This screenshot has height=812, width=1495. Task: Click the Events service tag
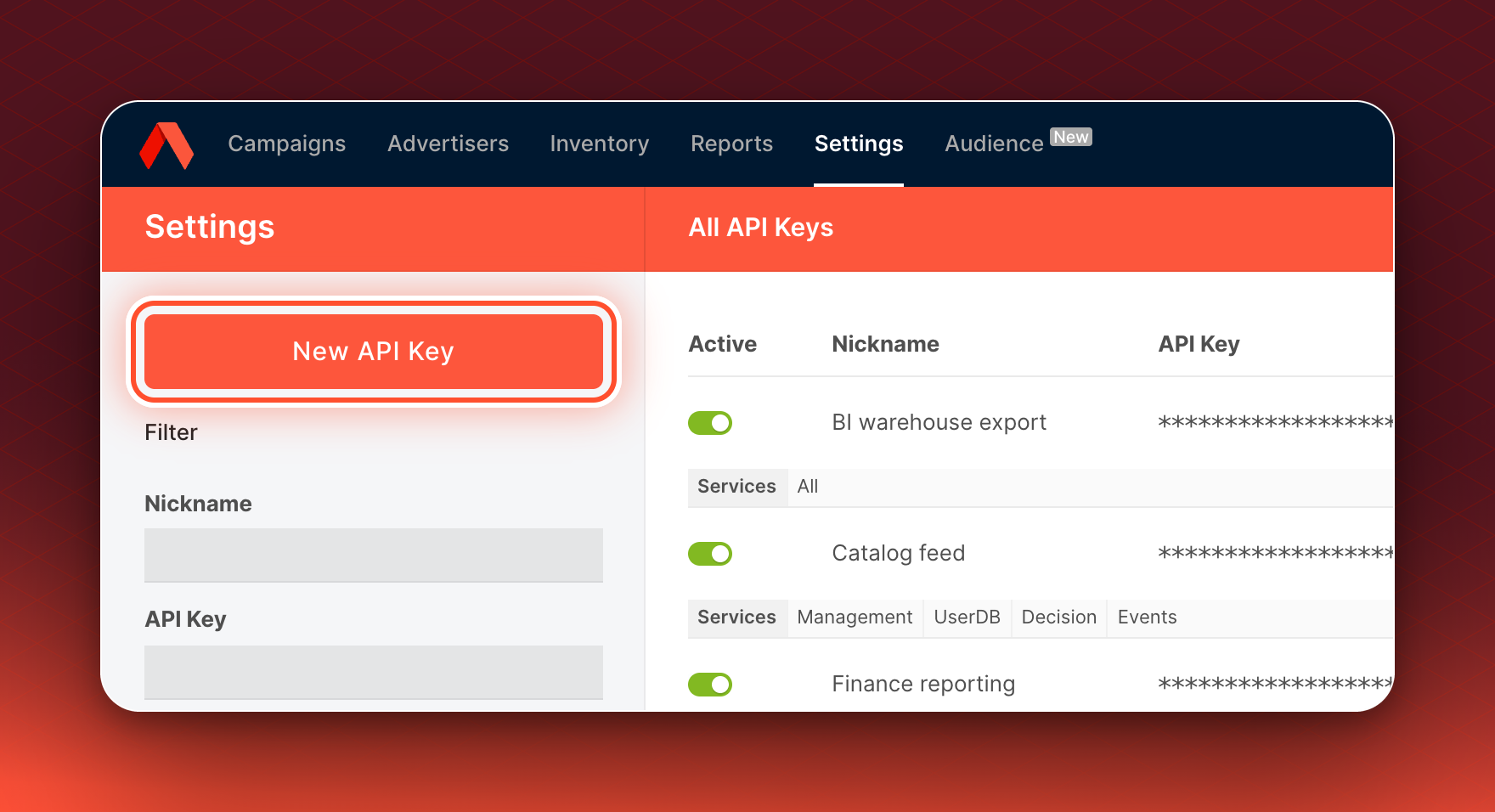pos(1148,617)
